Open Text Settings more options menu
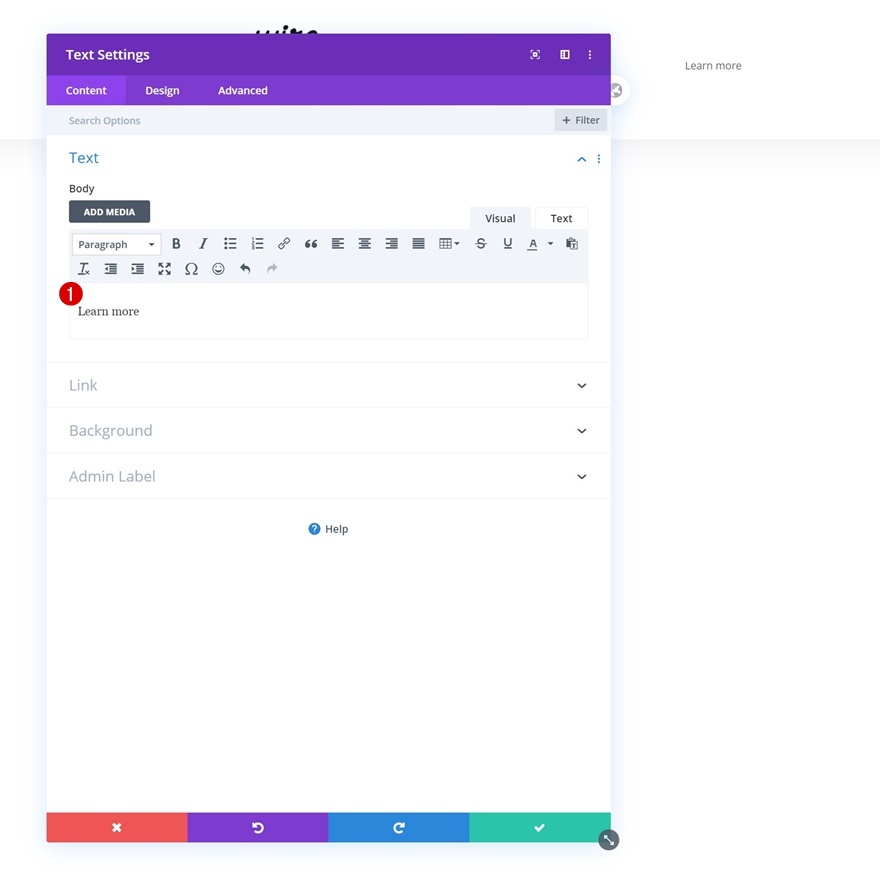This screenshot has height=883, width=880. 589,55
